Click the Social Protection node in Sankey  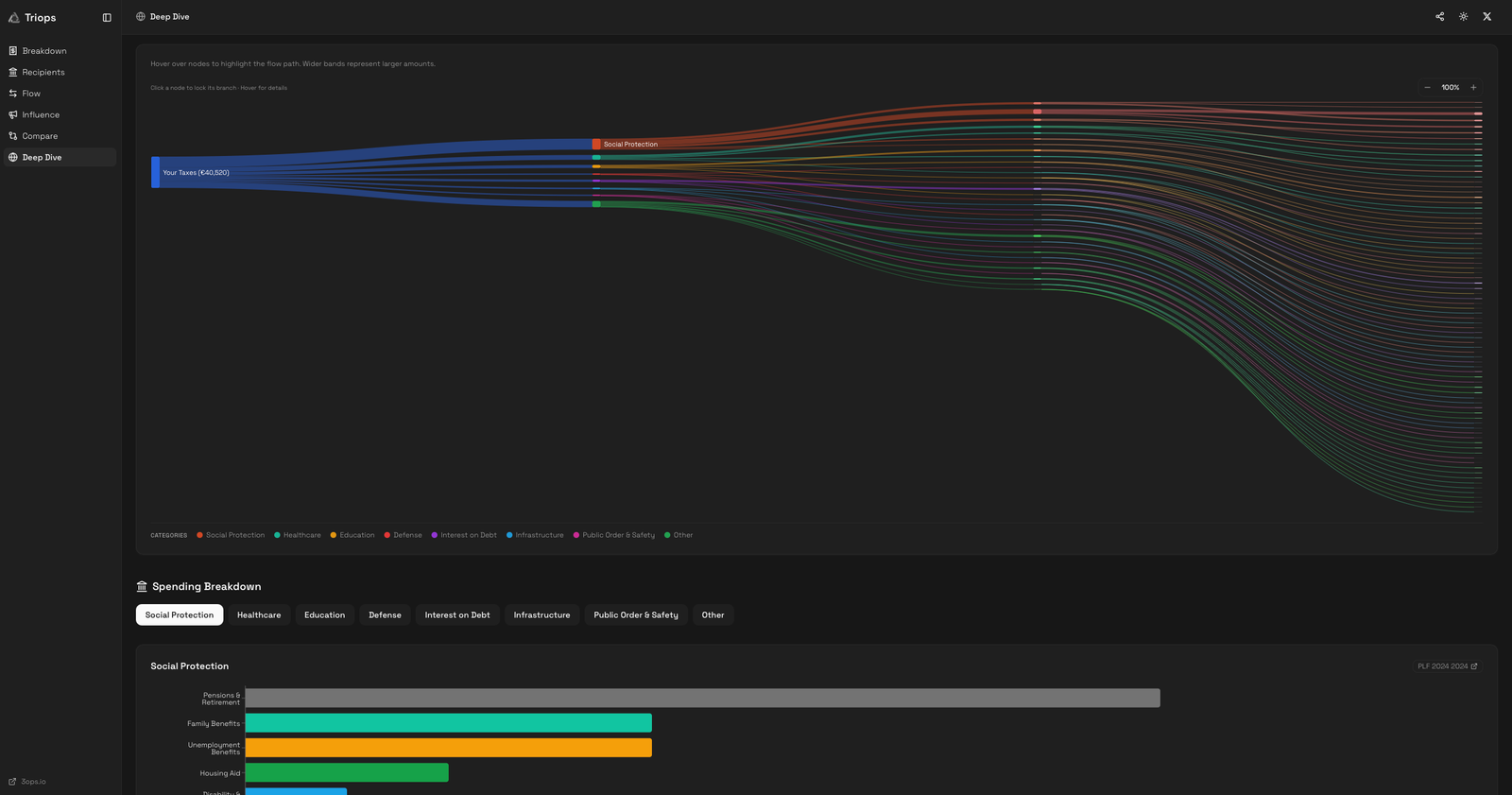pos(596,145)
